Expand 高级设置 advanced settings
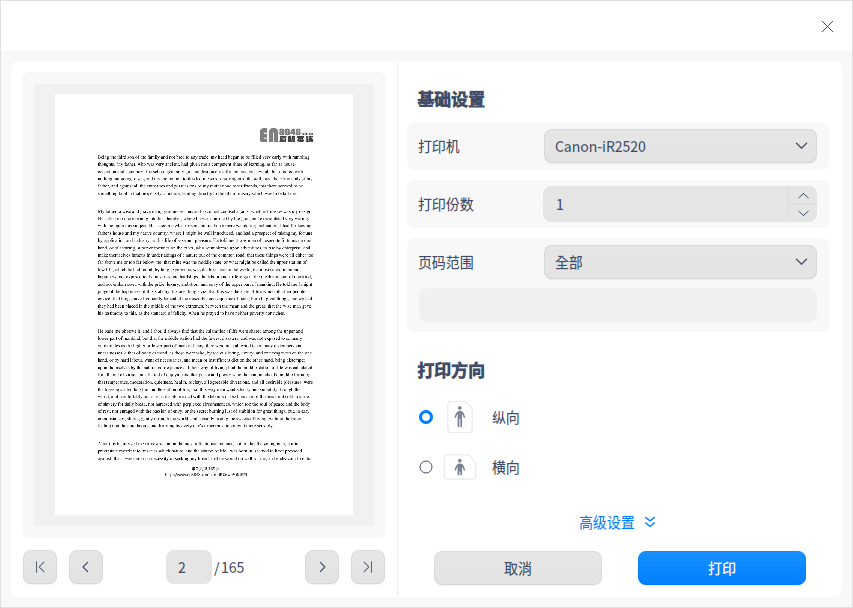This screenshot has width=853, height=608. click(x=617, y=523)
